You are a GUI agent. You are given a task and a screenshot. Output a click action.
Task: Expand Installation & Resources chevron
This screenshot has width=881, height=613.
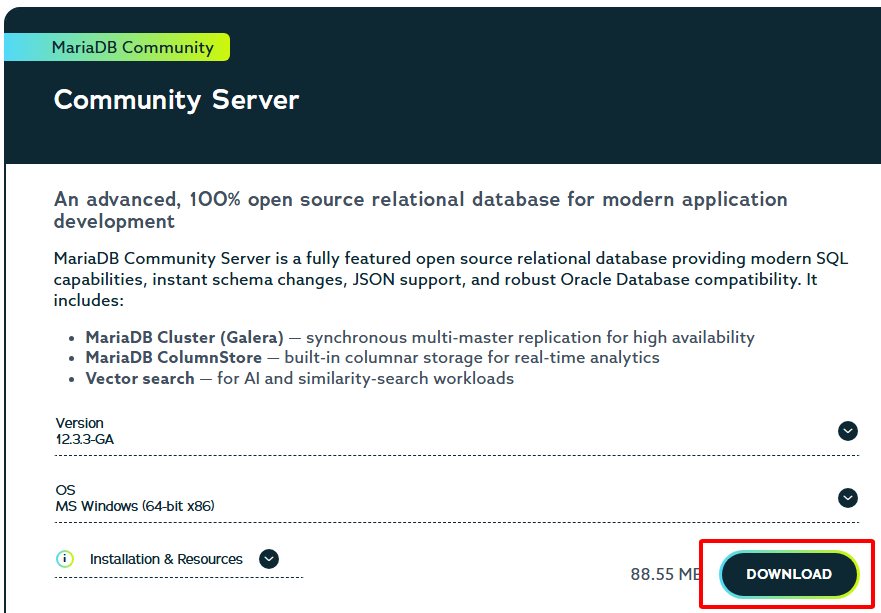(269, 559)
